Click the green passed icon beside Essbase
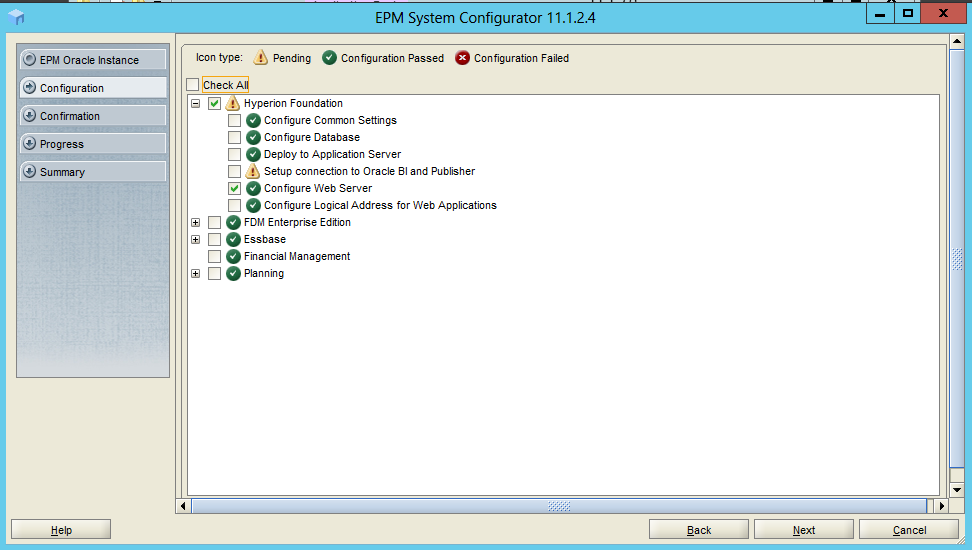Screen dimensions: 972x550 (233, 239)
